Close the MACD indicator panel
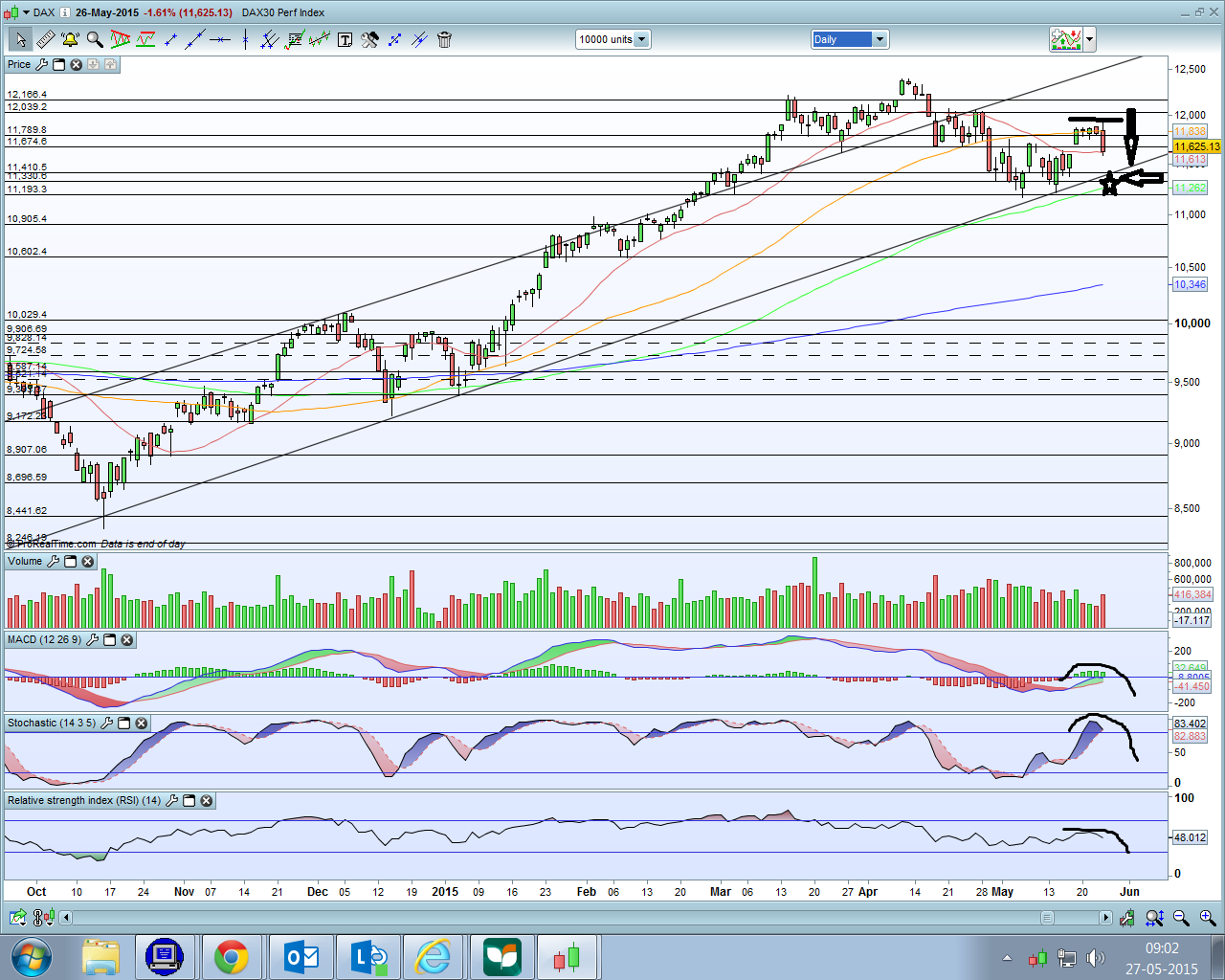 click(126, 639)
